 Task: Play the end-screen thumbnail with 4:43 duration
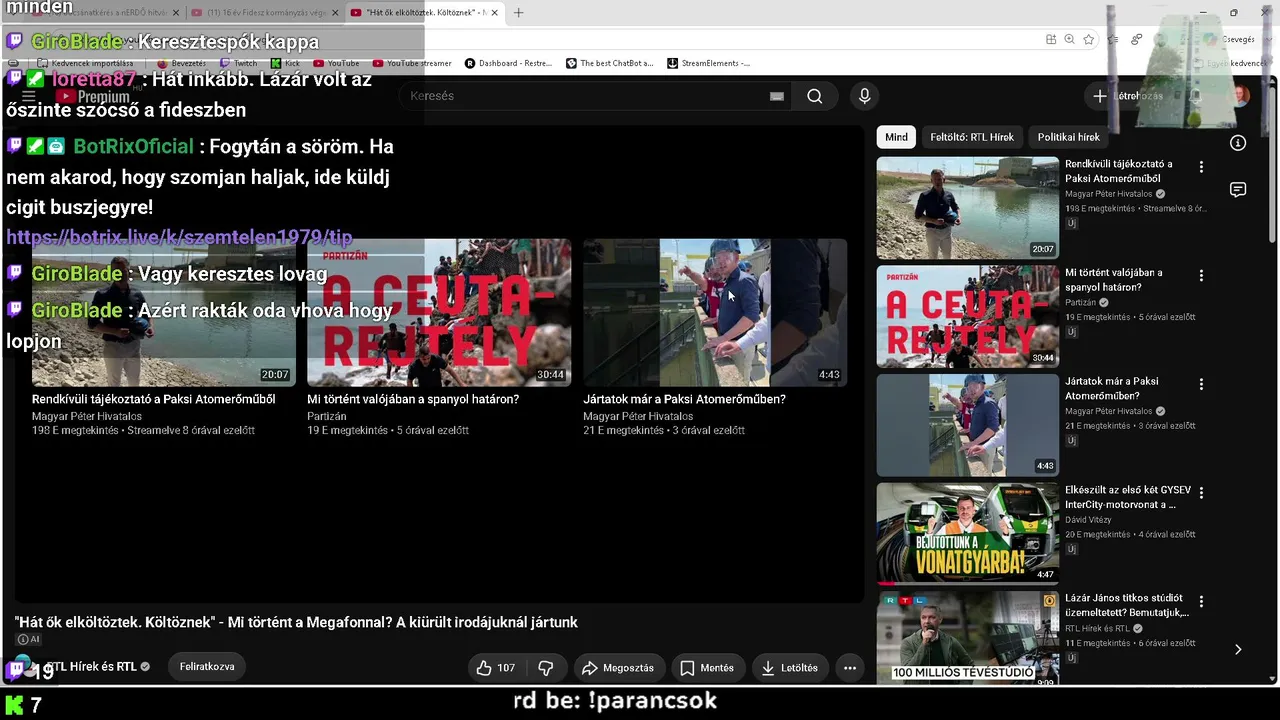pos(715,312)
